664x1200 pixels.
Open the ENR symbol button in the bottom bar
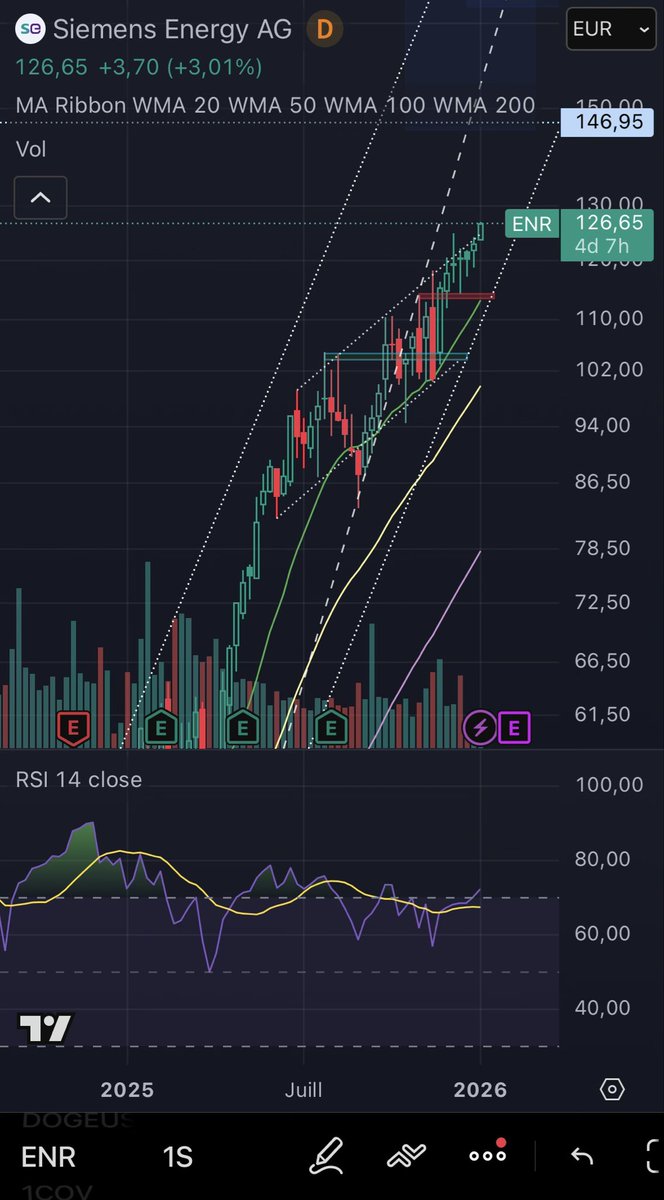49,1157
